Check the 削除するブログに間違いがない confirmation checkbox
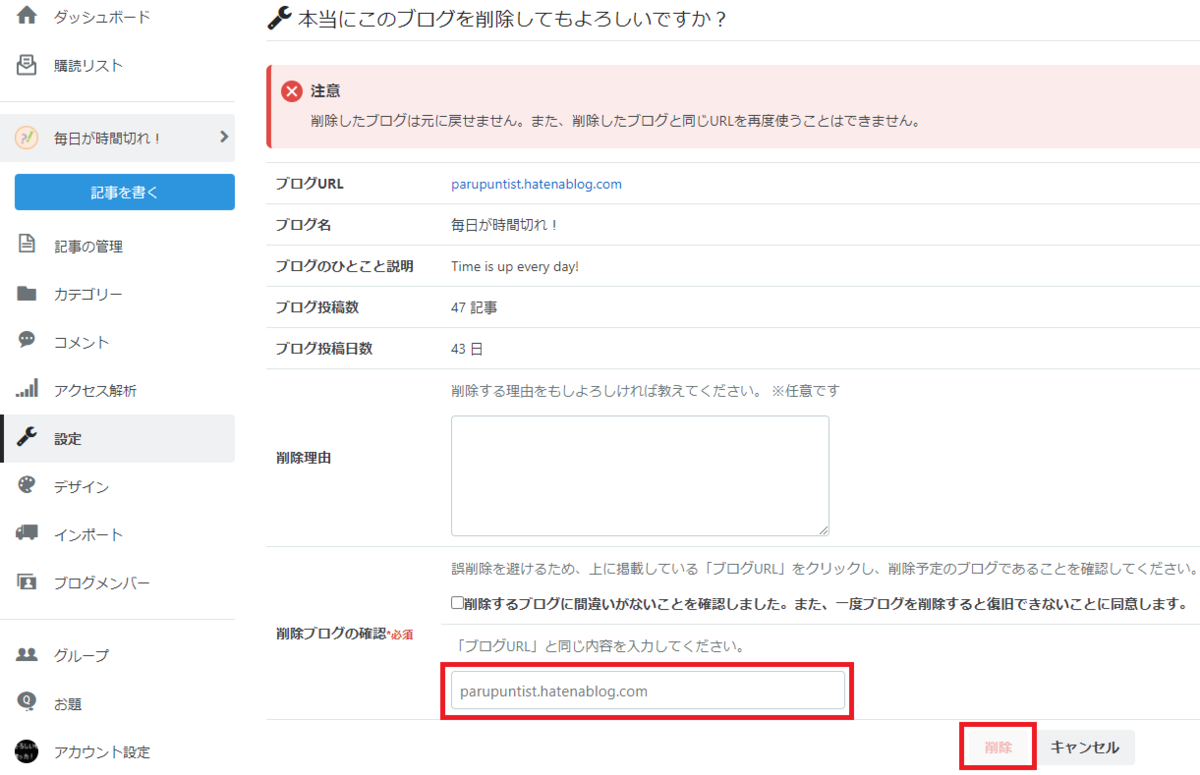Viewport: 1200px width, 775px height. 457,603
